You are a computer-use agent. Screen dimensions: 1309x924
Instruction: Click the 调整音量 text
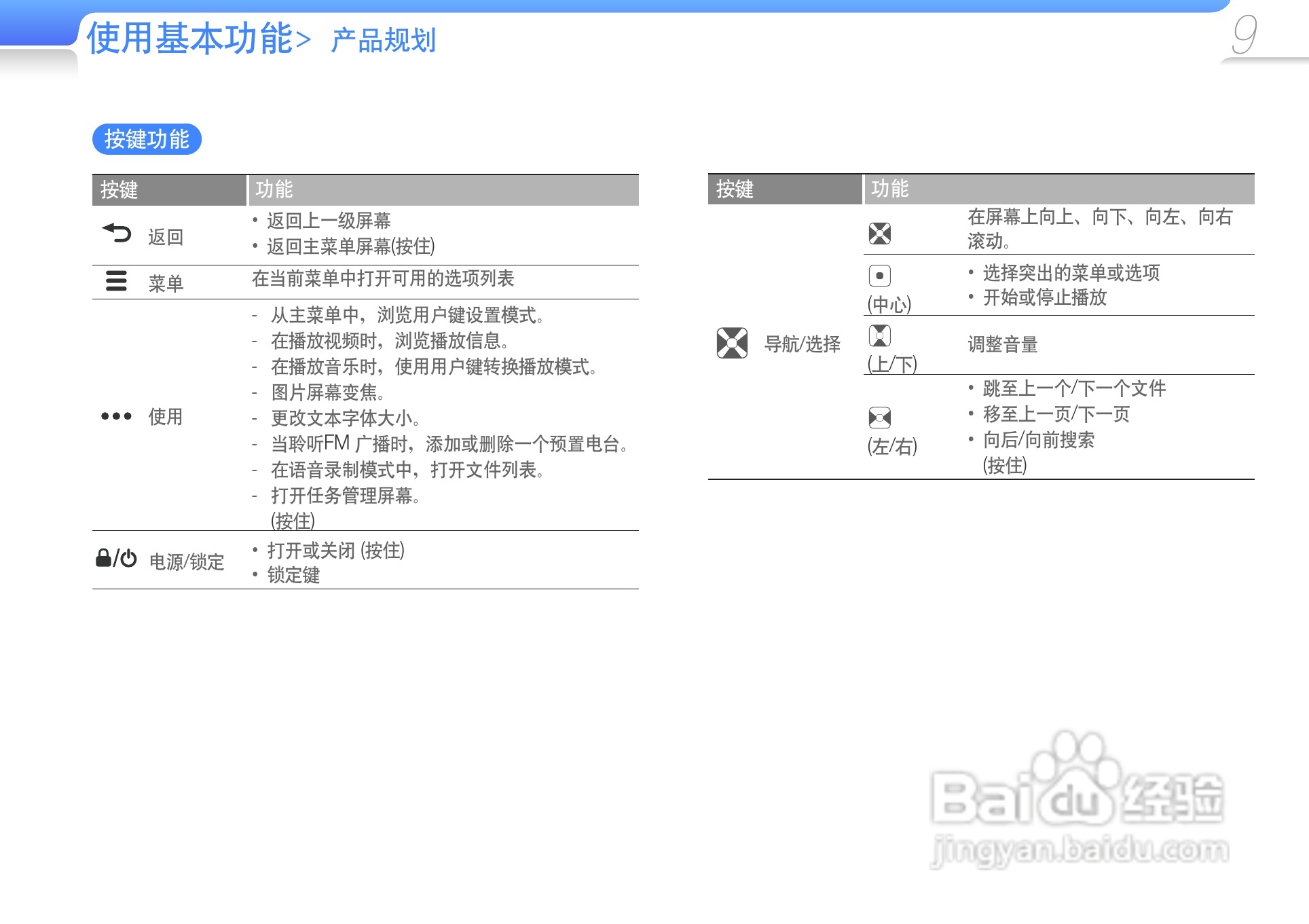coord(1002,345)
